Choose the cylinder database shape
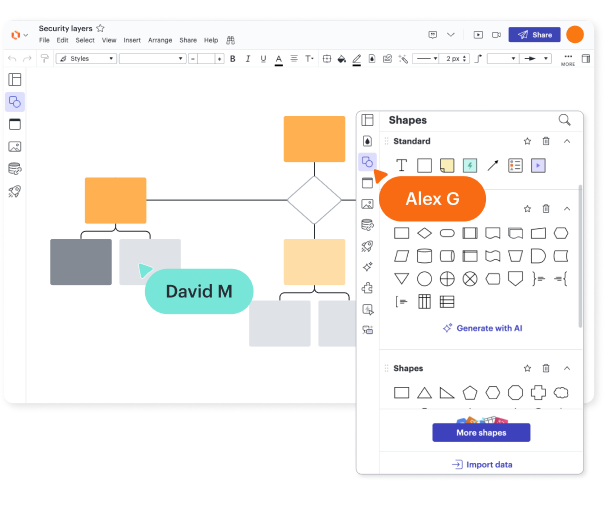 (424, 256)
